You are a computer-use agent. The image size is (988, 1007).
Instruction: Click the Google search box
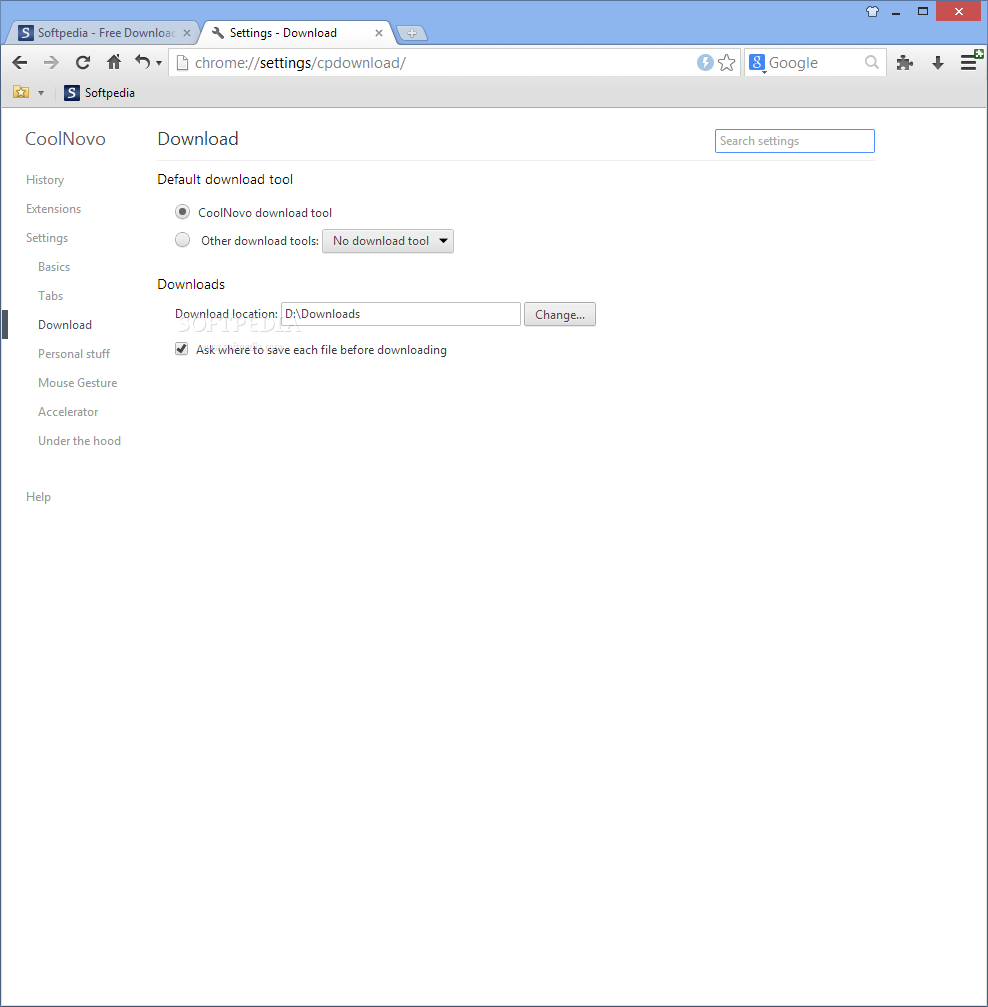(815, 62)
